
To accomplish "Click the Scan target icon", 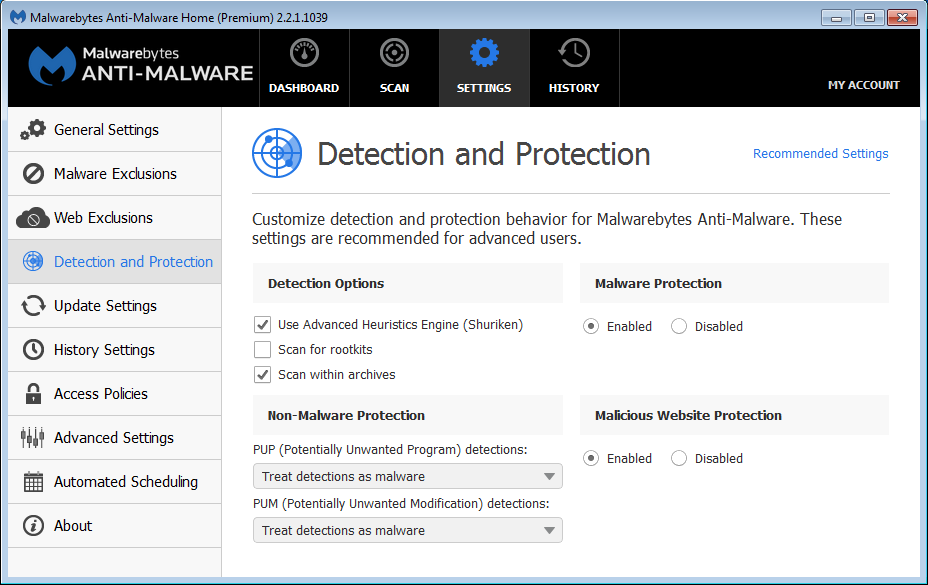I will 394,53.
